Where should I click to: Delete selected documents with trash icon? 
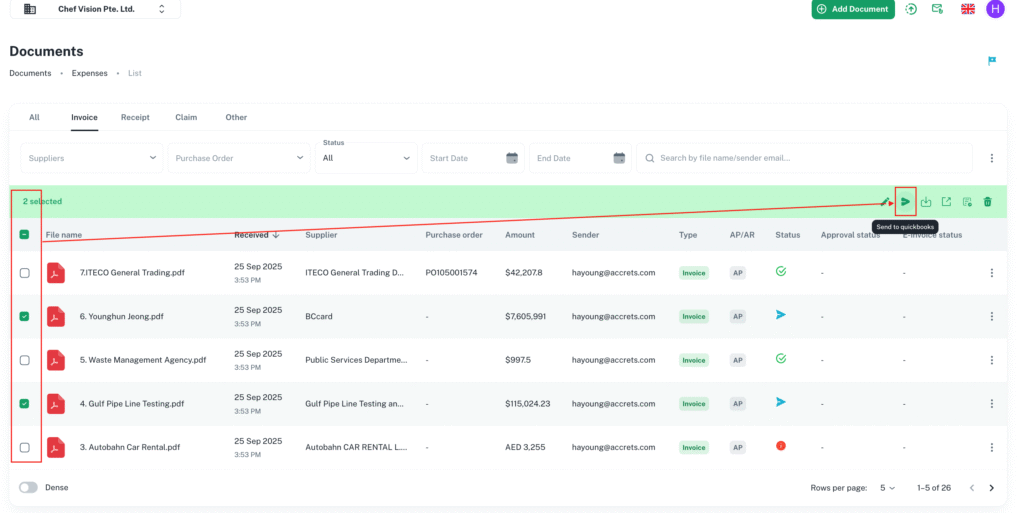tap(987, 202)
